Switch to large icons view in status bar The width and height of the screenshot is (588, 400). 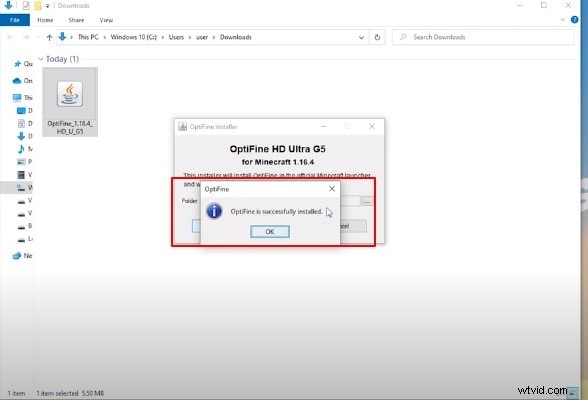point(572,393)
